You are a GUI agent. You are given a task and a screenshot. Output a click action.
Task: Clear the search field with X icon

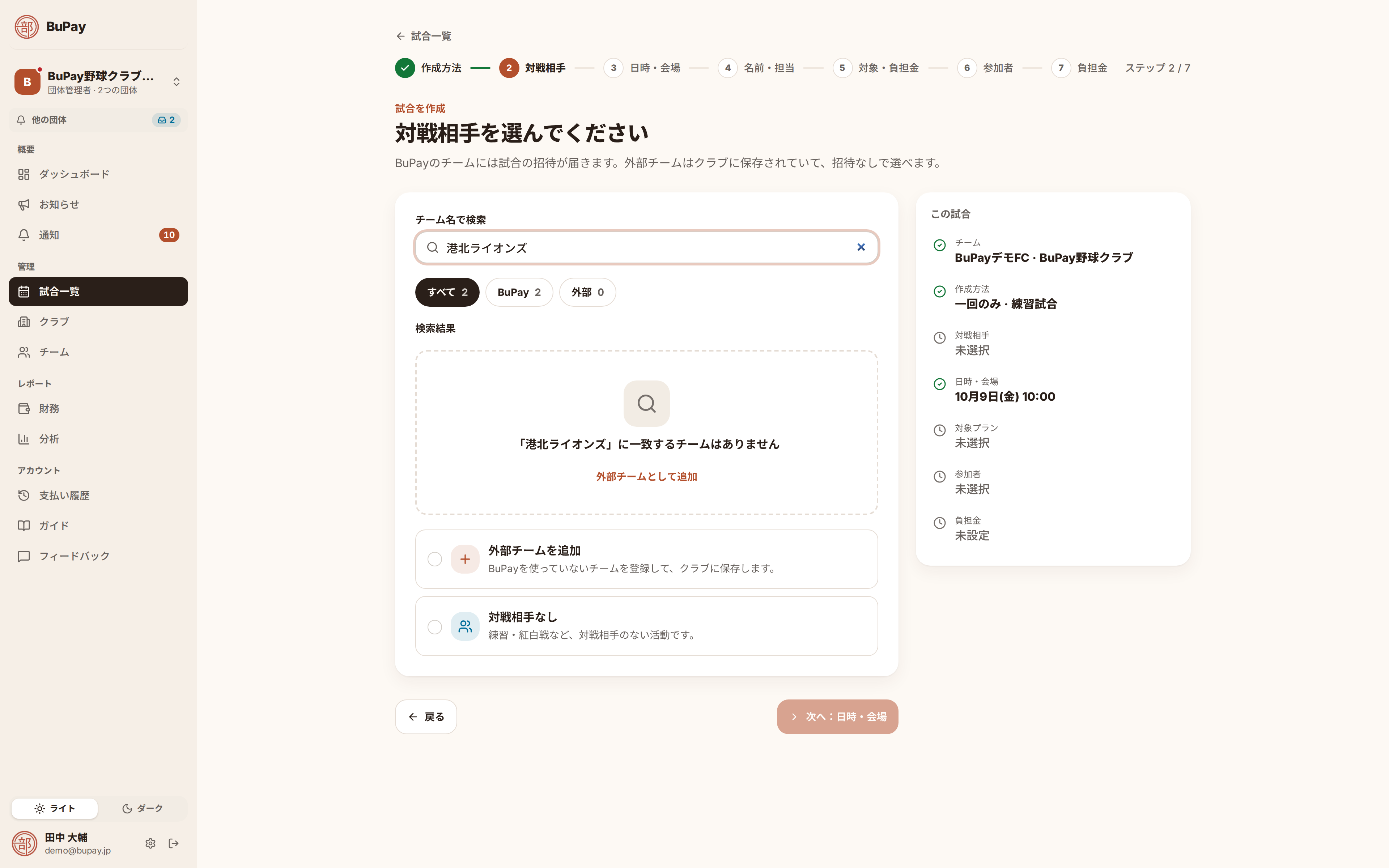861,247
